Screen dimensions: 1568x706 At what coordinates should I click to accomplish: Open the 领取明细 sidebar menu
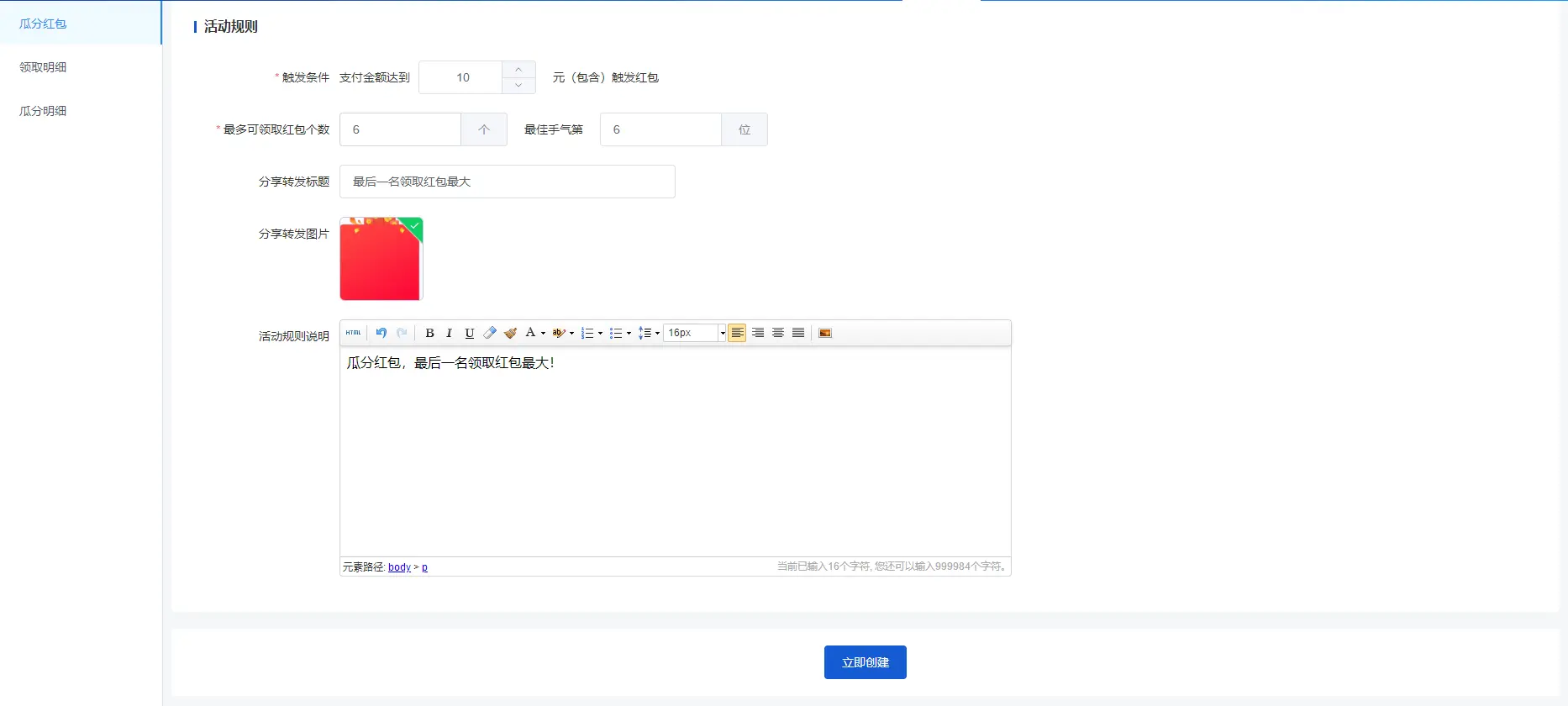(81, 67)
